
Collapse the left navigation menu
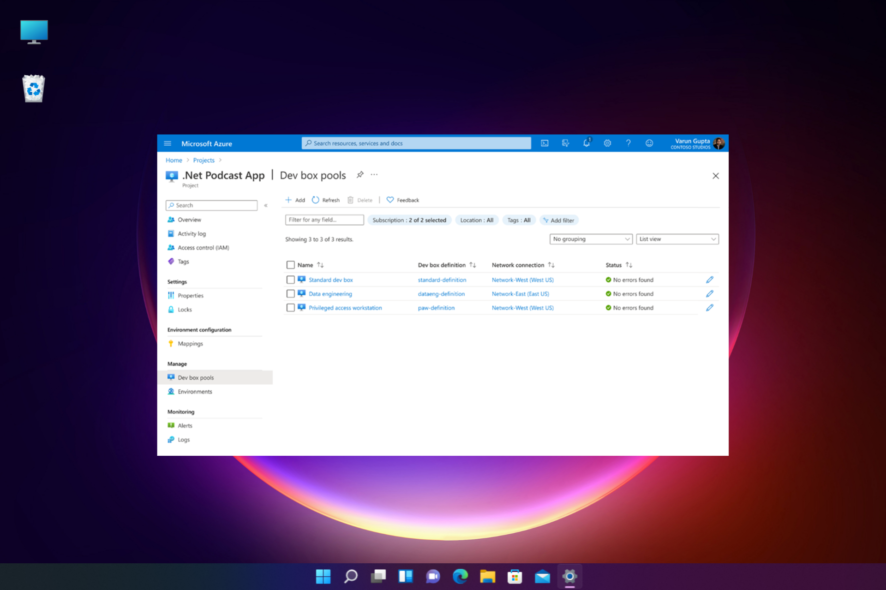coord(266,205)
